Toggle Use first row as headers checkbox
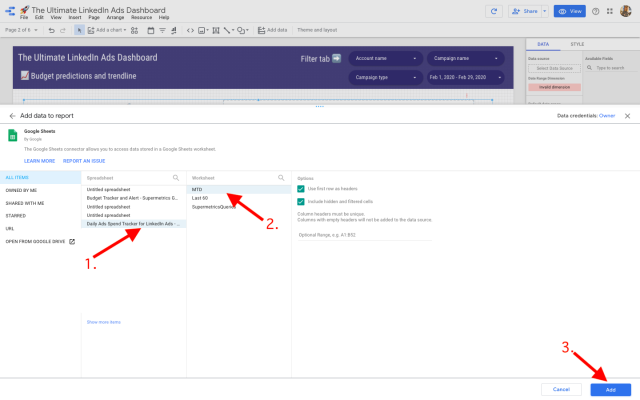 click(x=301, y=188)
